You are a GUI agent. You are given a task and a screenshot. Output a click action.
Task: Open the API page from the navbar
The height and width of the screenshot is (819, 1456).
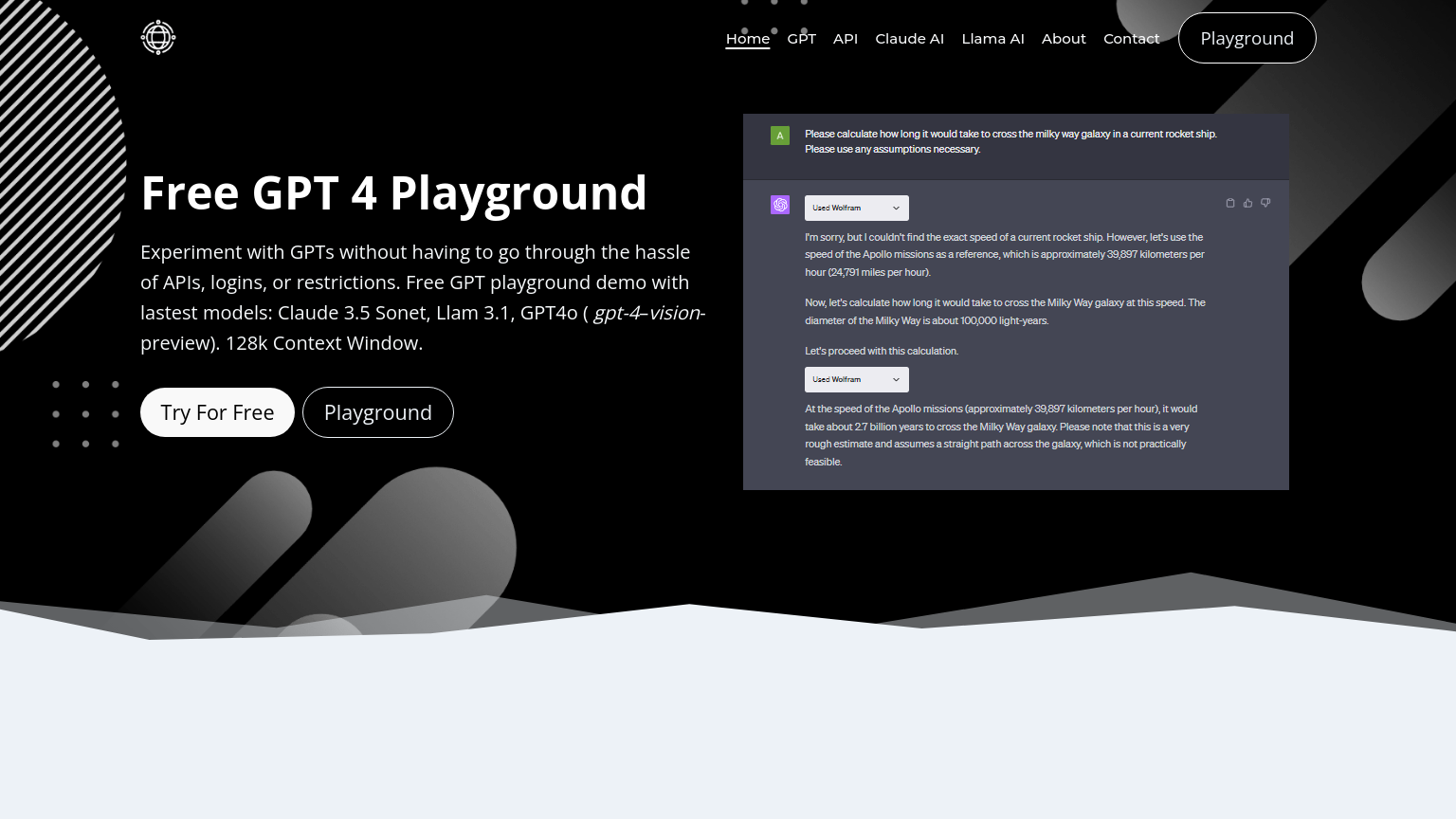(845, 39)
